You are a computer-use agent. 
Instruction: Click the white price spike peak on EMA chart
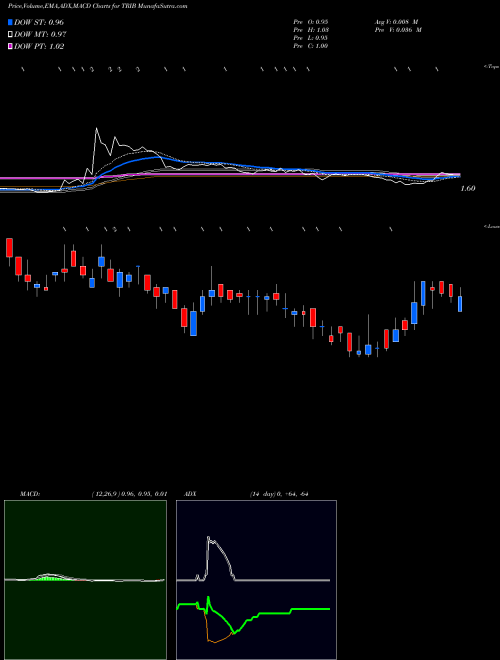click(96, 129)
